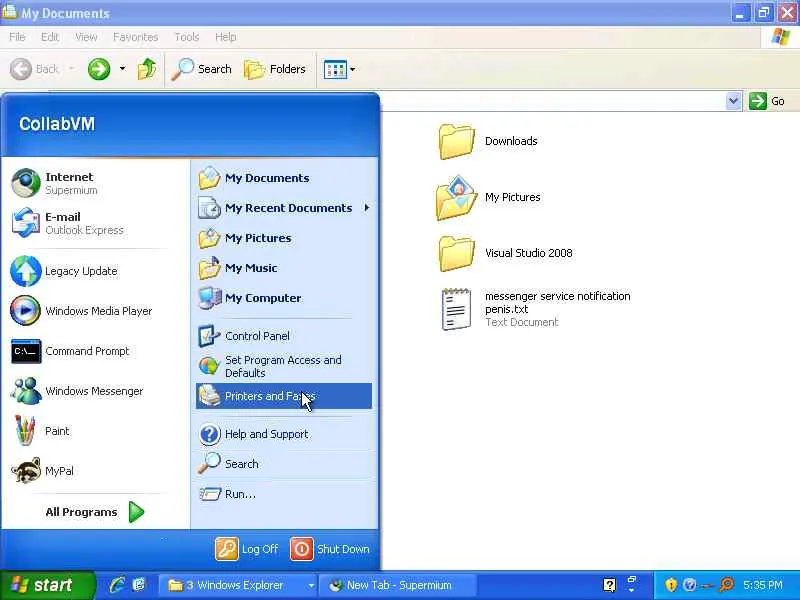Open Supermium Internet browser from Start menu
This screenshot has height=600, width=800.
pyautogui.click(x=94, y=183)
